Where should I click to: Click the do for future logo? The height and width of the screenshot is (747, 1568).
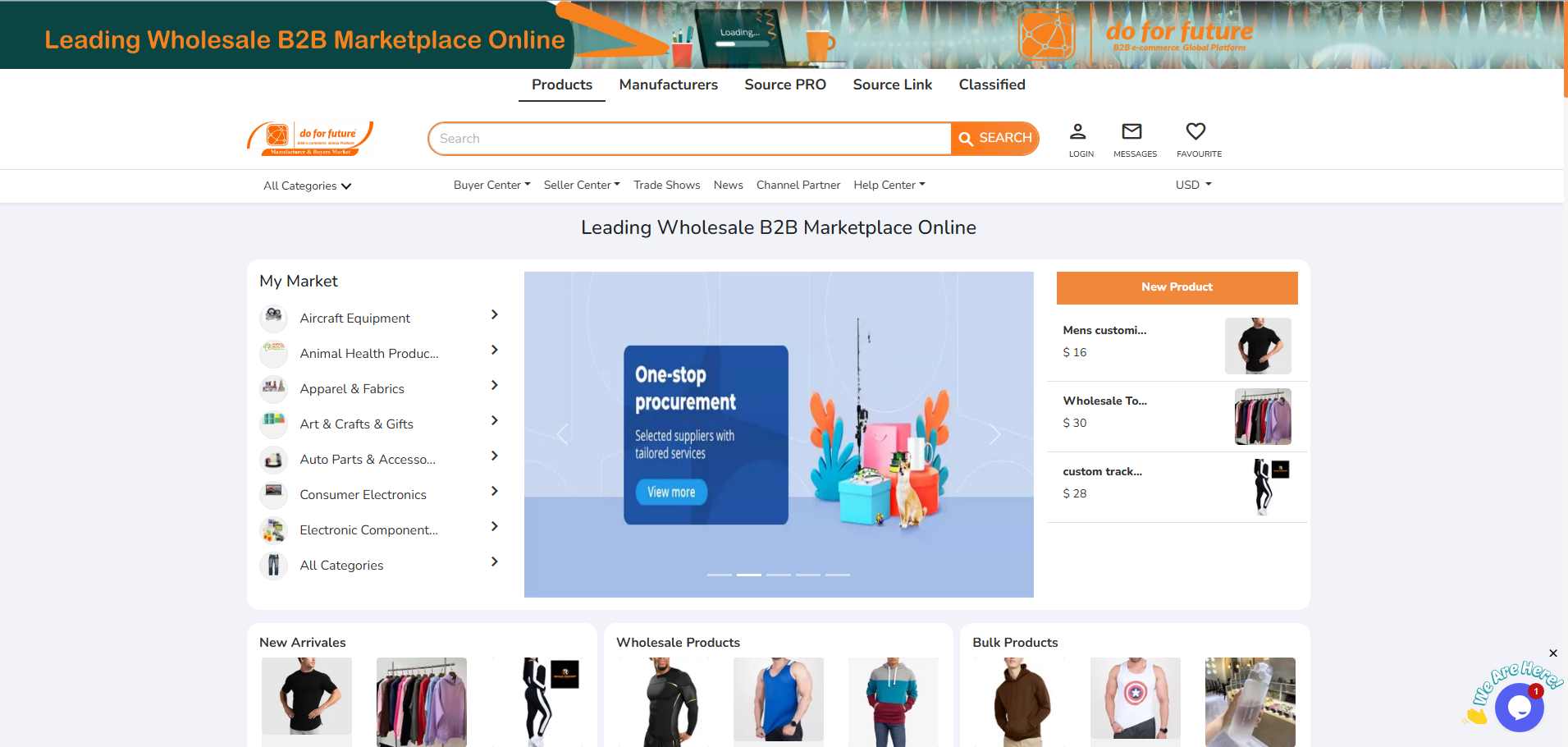[x=310, y=138]
